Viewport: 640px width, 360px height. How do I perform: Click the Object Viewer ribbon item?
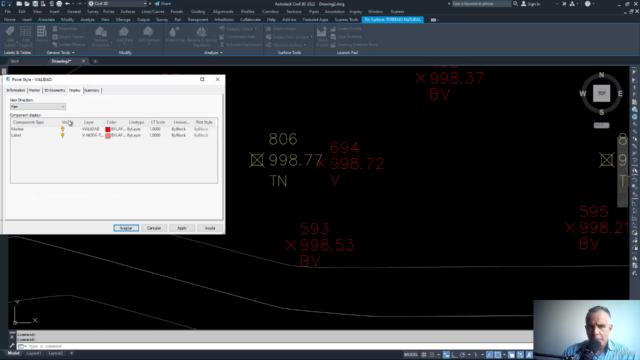pyautogui.click(x=68, y=37)
